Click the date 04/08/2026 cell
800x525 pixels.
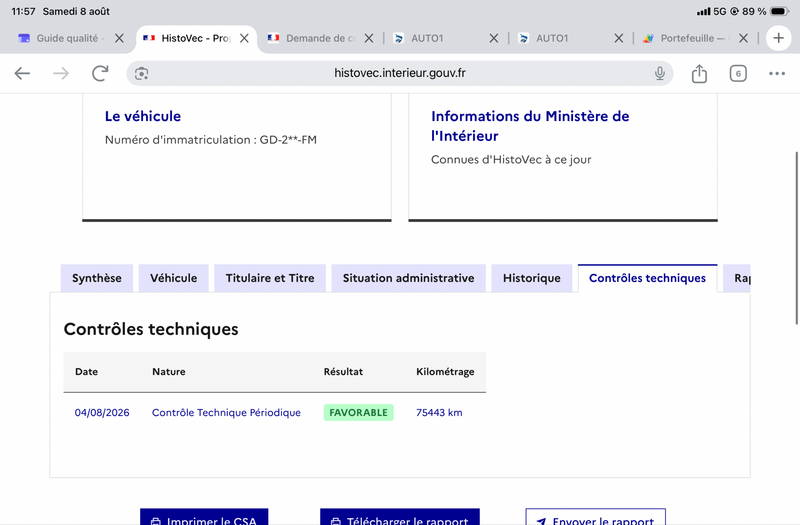pos(102,412)
